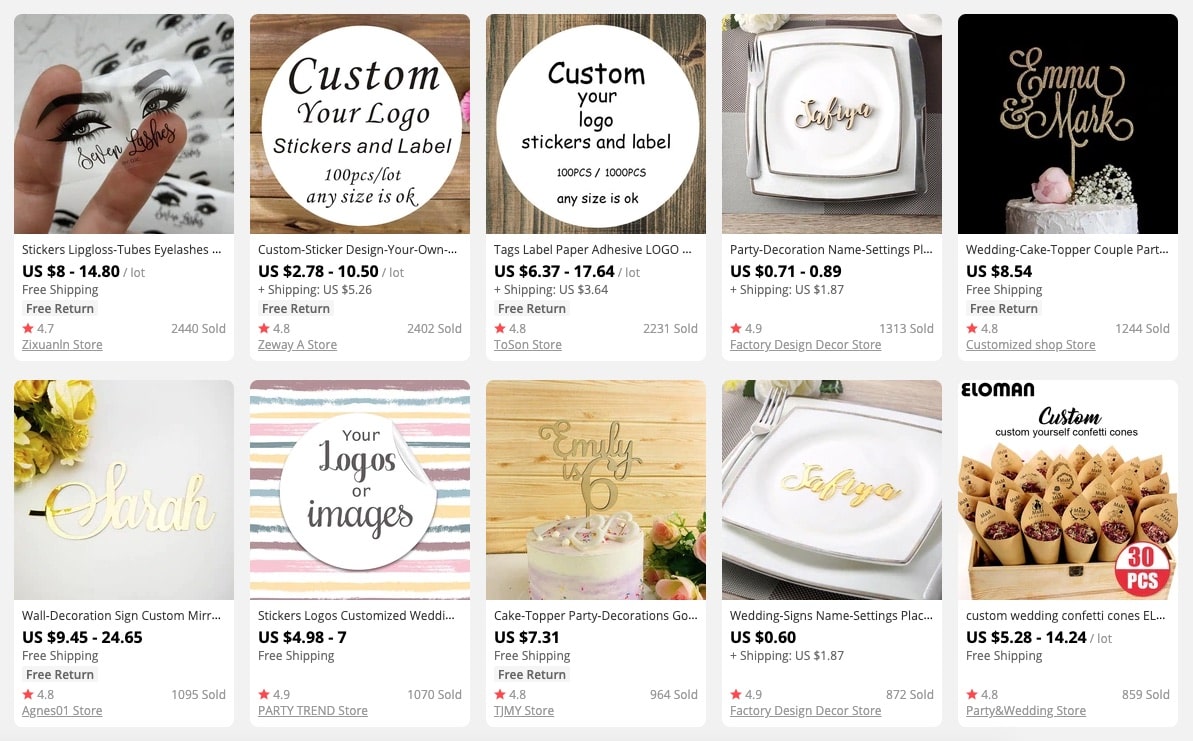1193x741 pixels.
Task: Open the PARTY TREND Store link
Action: tap(313, 711)
